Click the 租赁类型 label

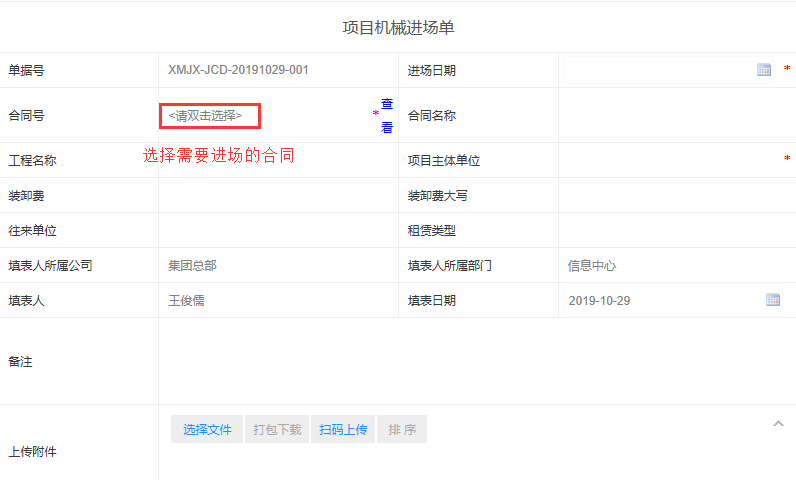(432, 231)
